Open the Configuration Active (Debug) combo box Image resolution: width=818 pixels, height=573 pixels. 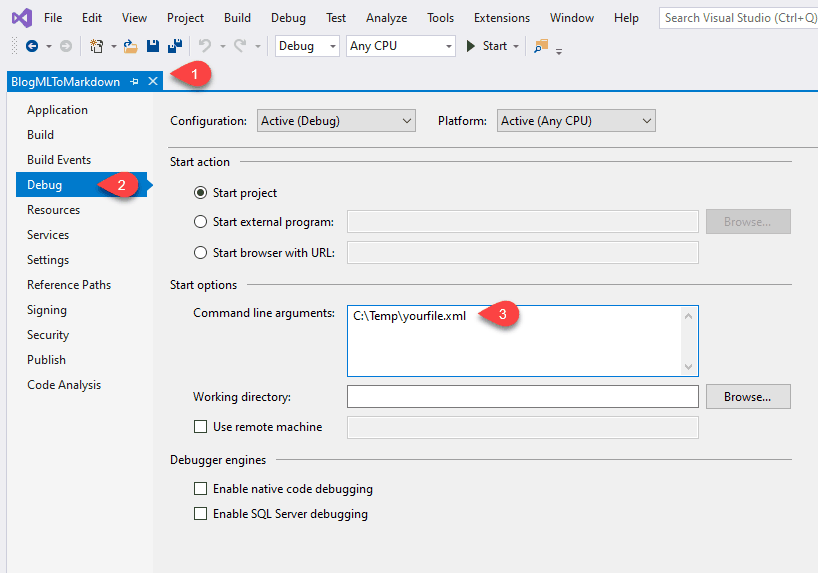pyautogui.click(x=336, y=121)
